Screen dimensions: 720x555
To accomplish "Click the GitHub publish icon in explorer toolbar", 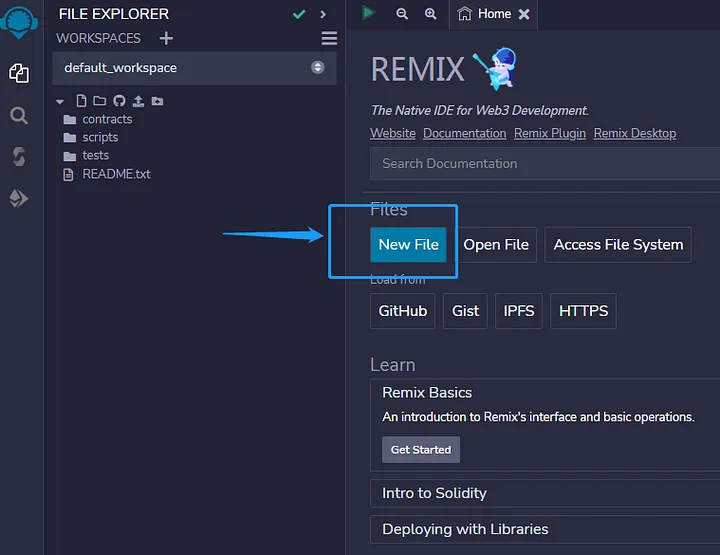I will [118, 101].
